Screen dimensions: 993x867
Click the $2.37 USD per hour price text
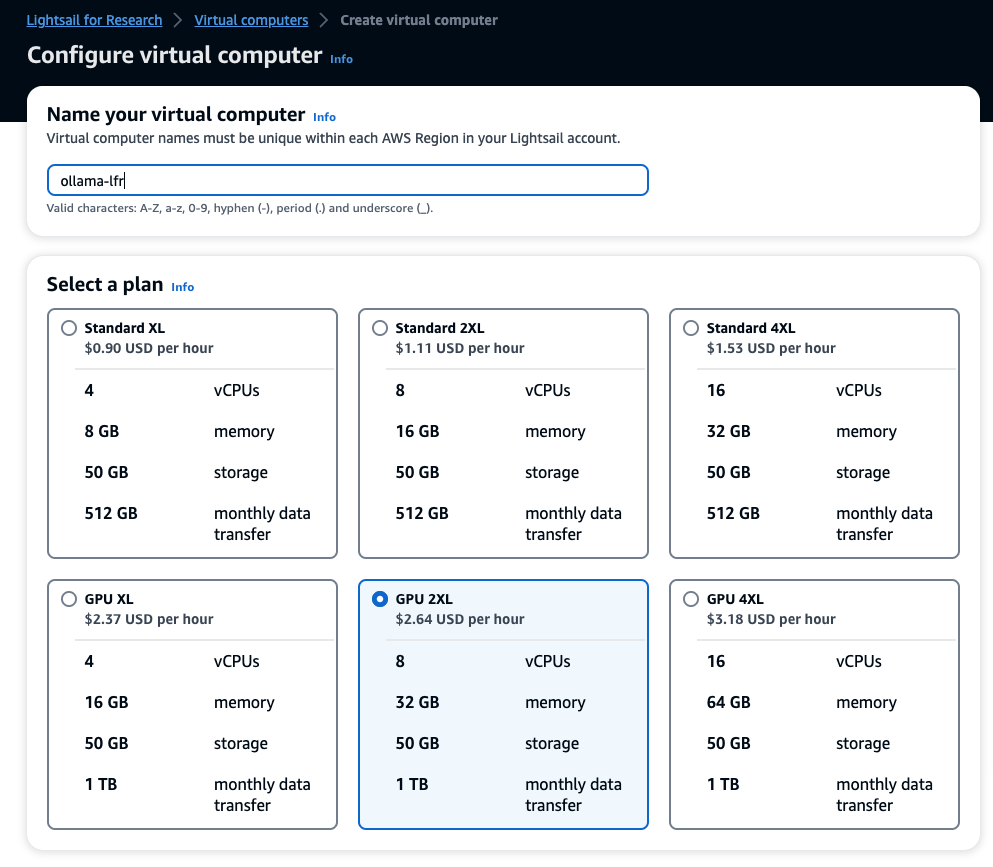click(149, 619)
